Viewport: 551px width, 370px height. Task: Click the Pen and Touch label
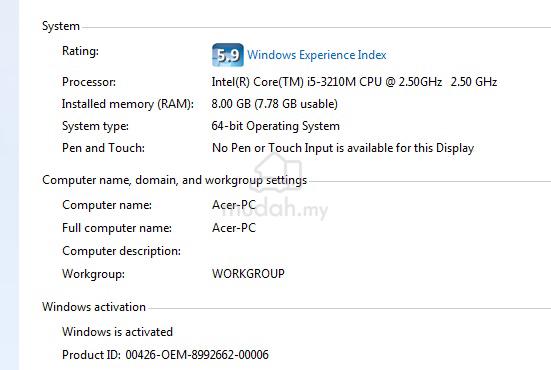click(103, 148)
